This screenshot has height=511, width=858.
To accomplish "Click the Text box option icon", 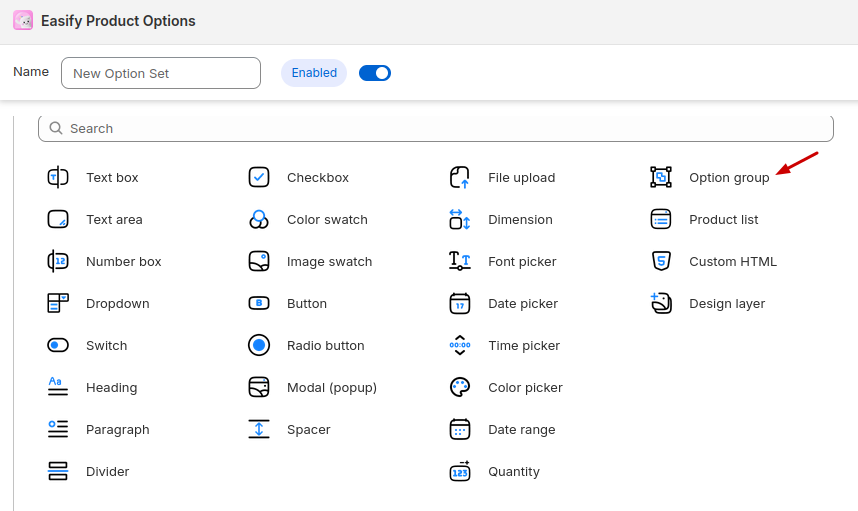I will (x=58, y=178).
